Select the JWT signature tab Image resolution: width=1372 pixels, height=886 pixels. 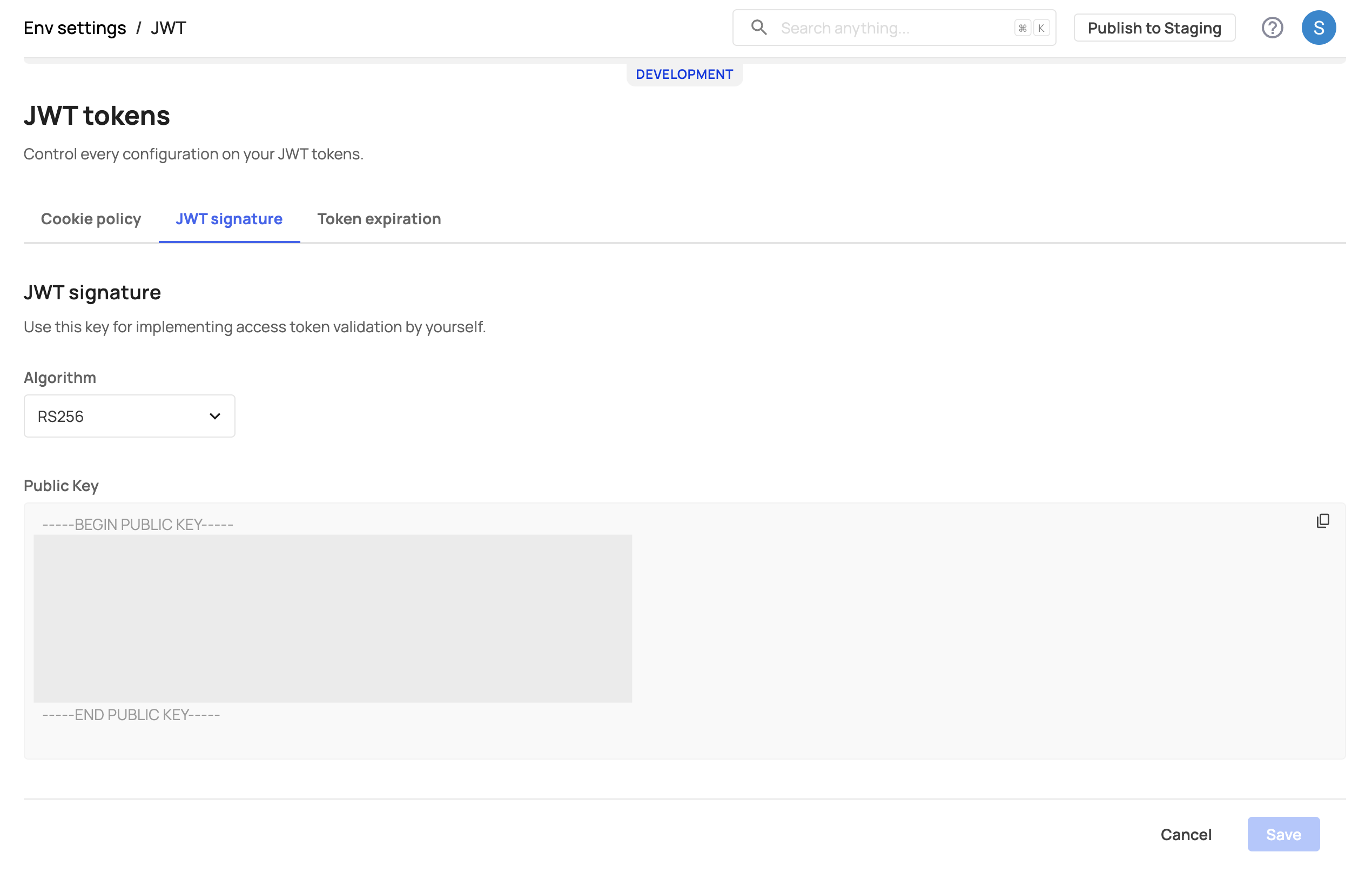coord(229,219)
